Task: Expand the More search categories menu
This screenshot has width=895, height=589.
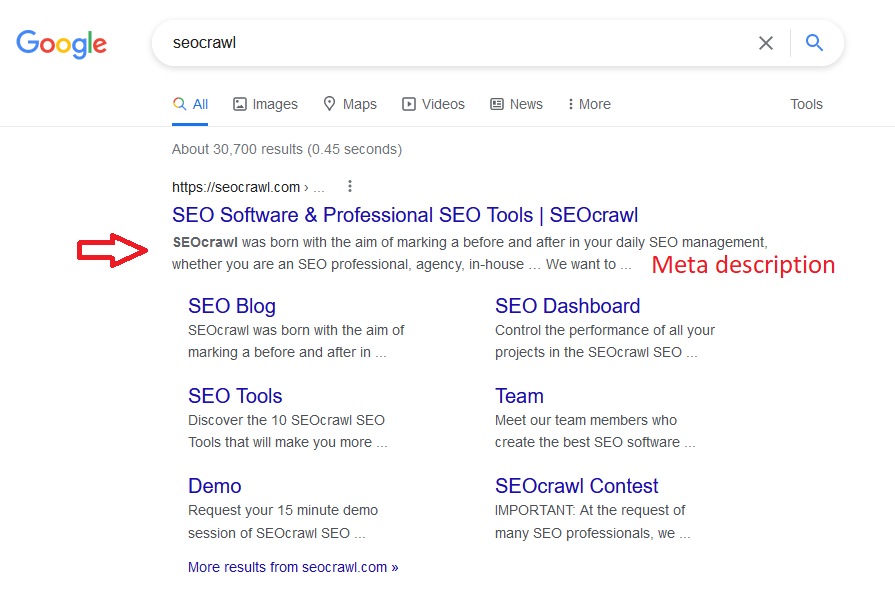Action: coord(588,103)
